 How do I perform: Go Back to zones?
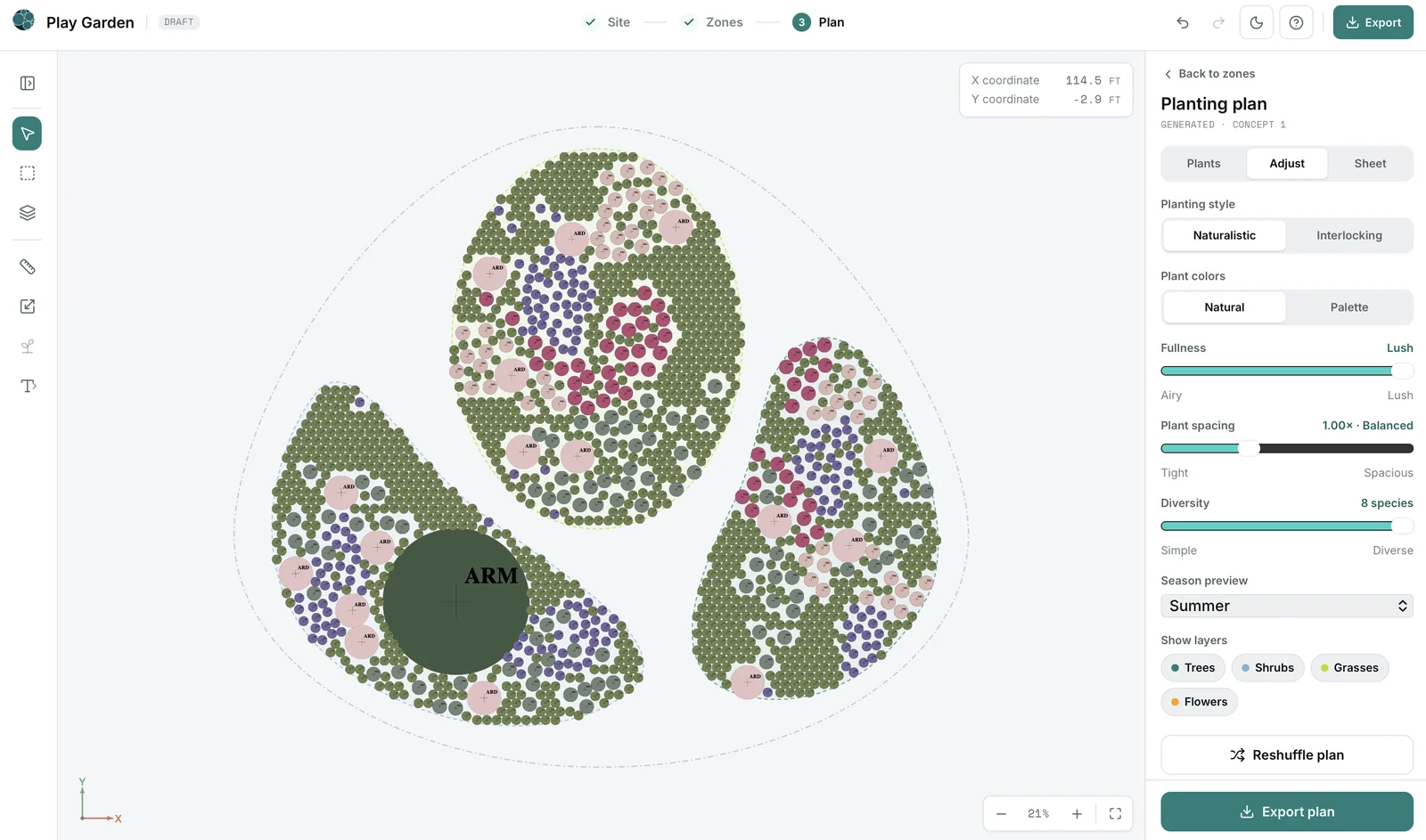(x=1209, y=74)
